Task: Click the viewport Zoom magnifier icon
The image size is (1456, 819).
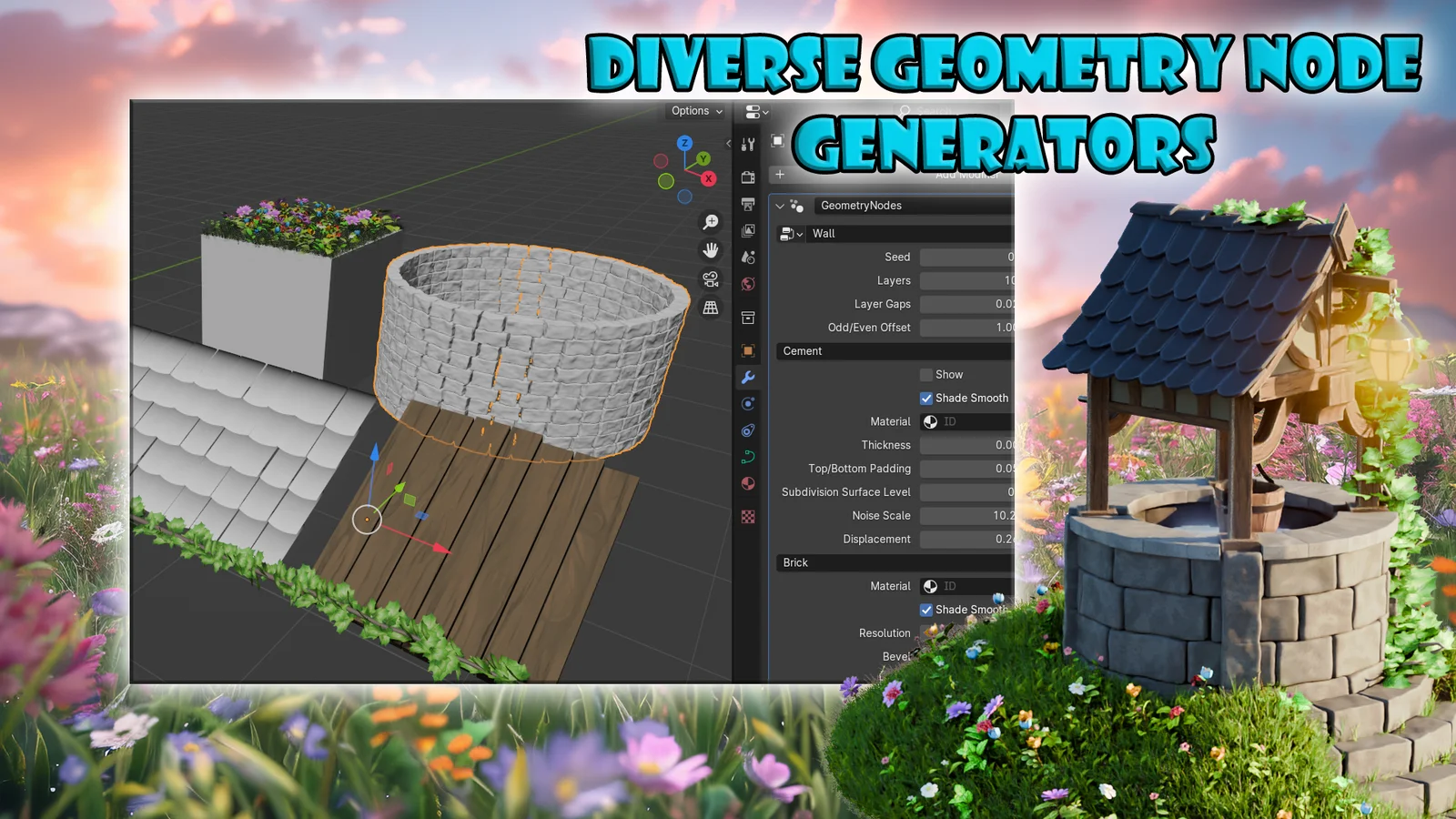Action: tap(710, 221)
